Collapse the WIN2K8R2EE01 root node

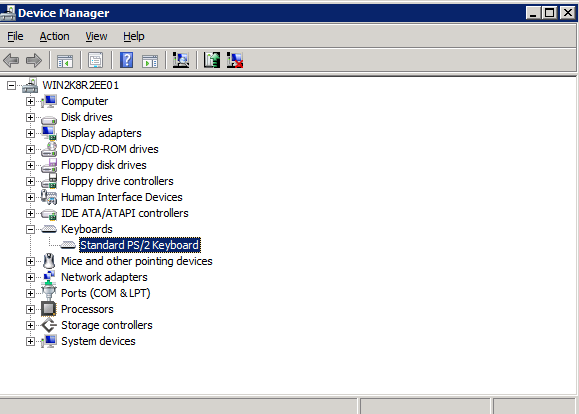coord(11,86)
